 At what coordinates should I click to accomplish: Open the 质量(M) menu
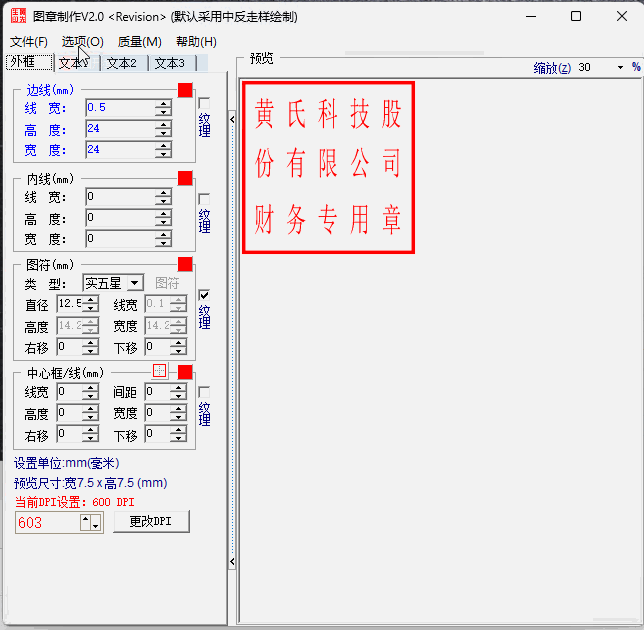[140, 42]
